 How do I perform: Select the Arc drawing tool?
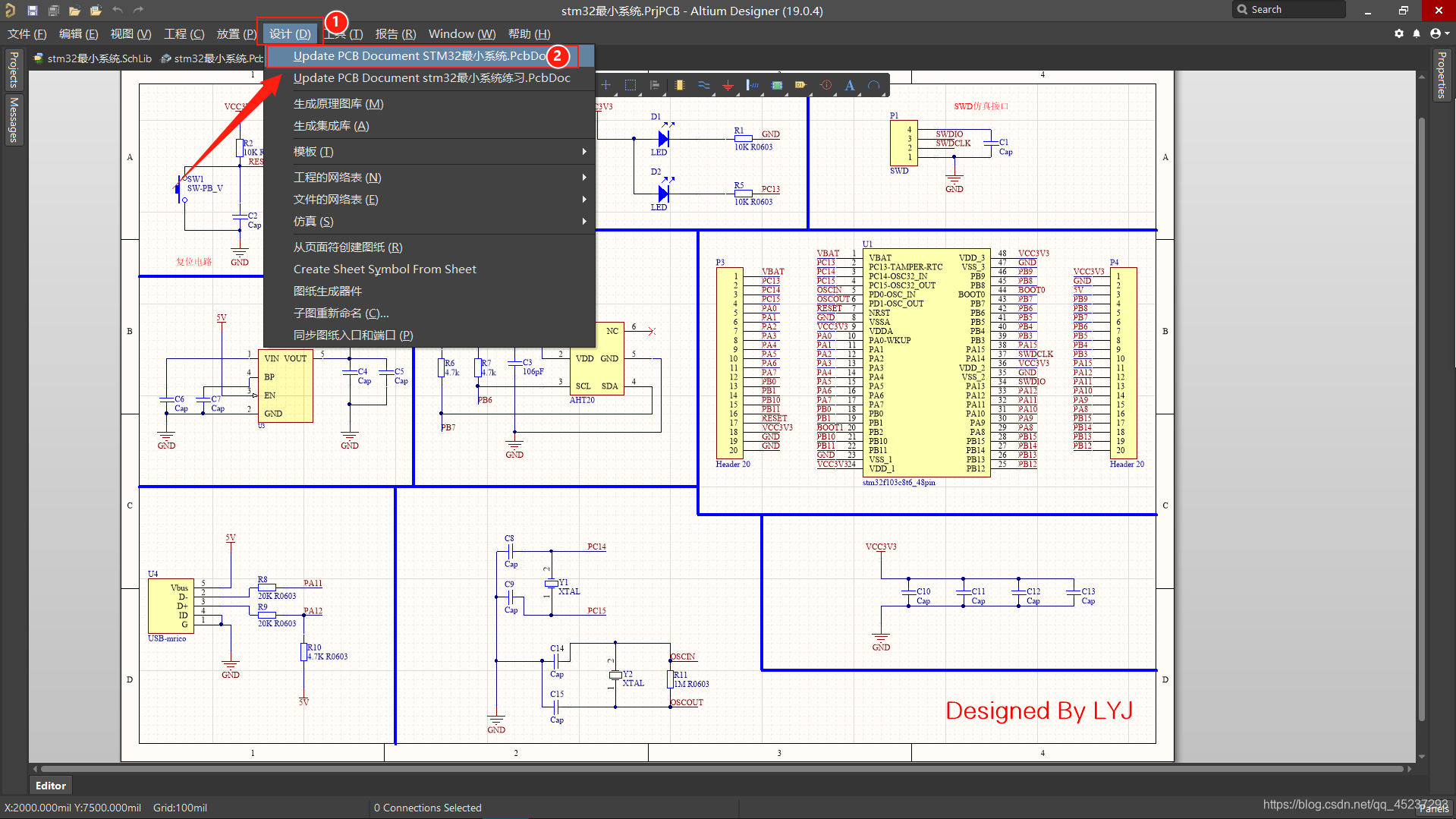[x=874, y=85]
